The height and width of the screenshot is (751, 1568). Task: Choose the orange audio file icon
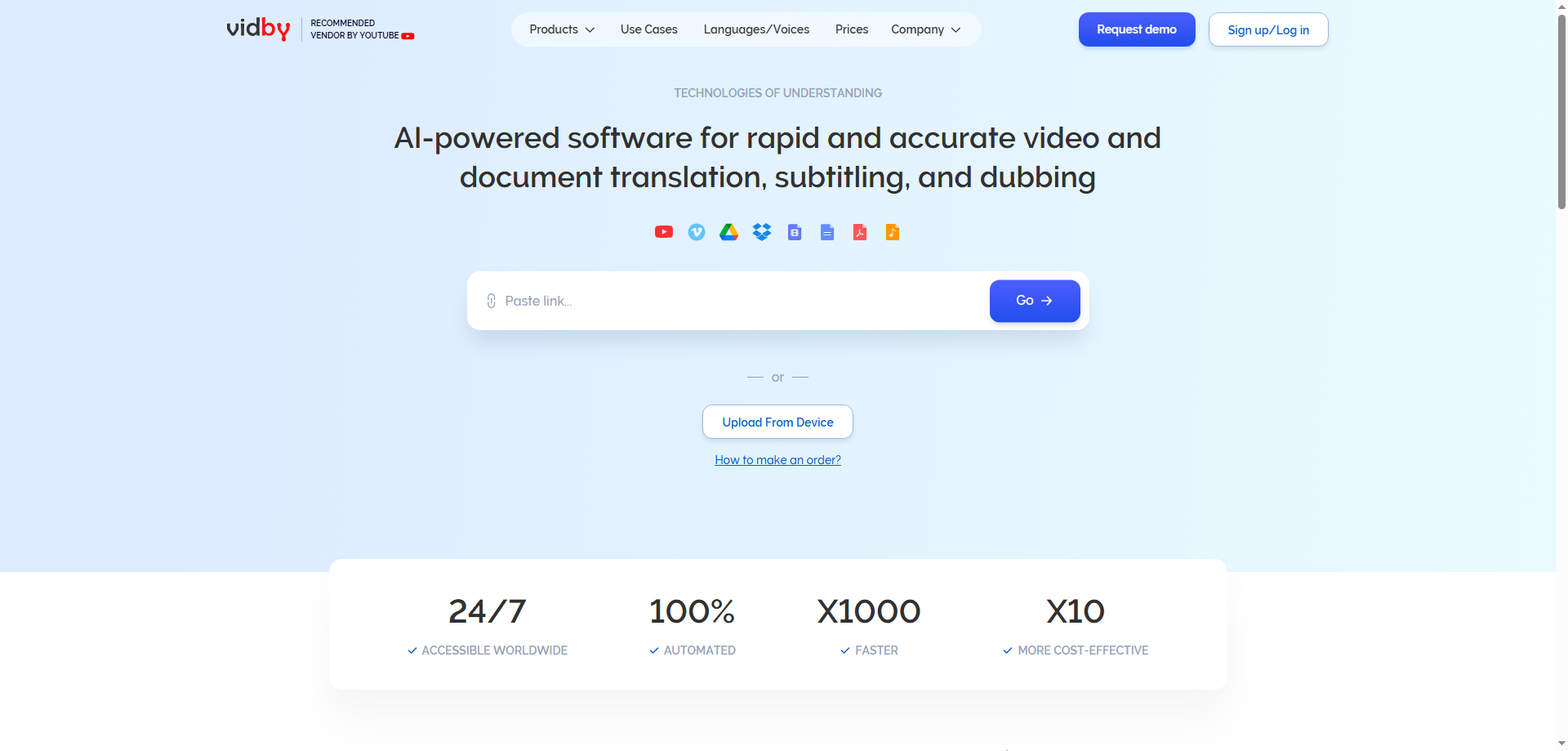(892, 232)
